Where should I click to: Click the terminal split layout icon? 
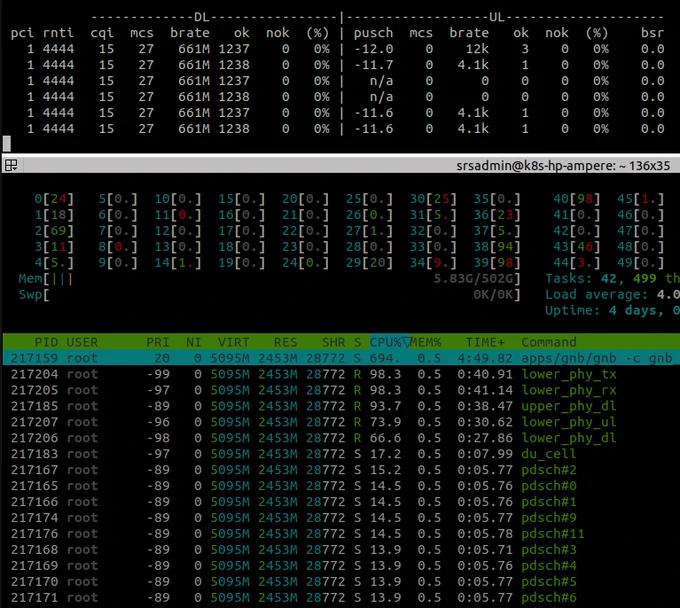(11, 165)
